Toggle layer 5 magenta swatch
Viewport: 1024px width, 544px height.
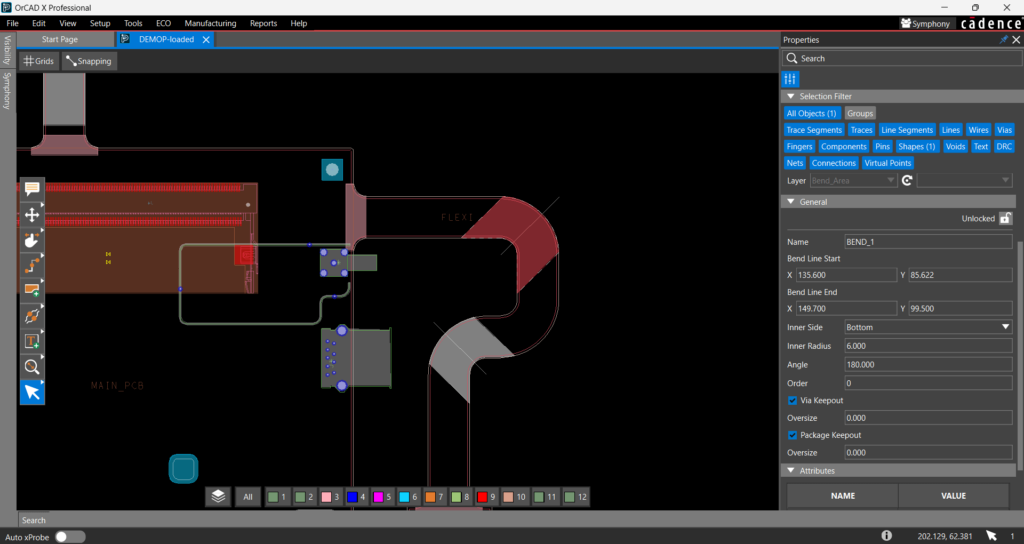(378, 497)
